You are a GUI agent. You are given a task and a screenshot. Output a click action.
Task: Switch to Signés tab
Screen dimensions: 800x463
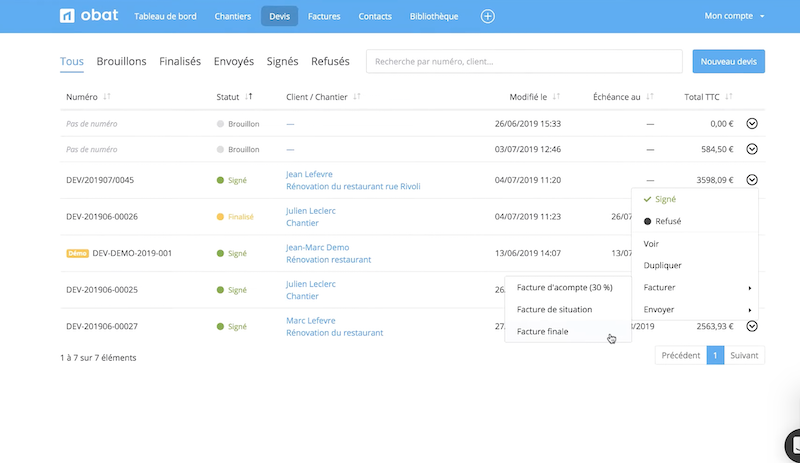tap(282, 61)
